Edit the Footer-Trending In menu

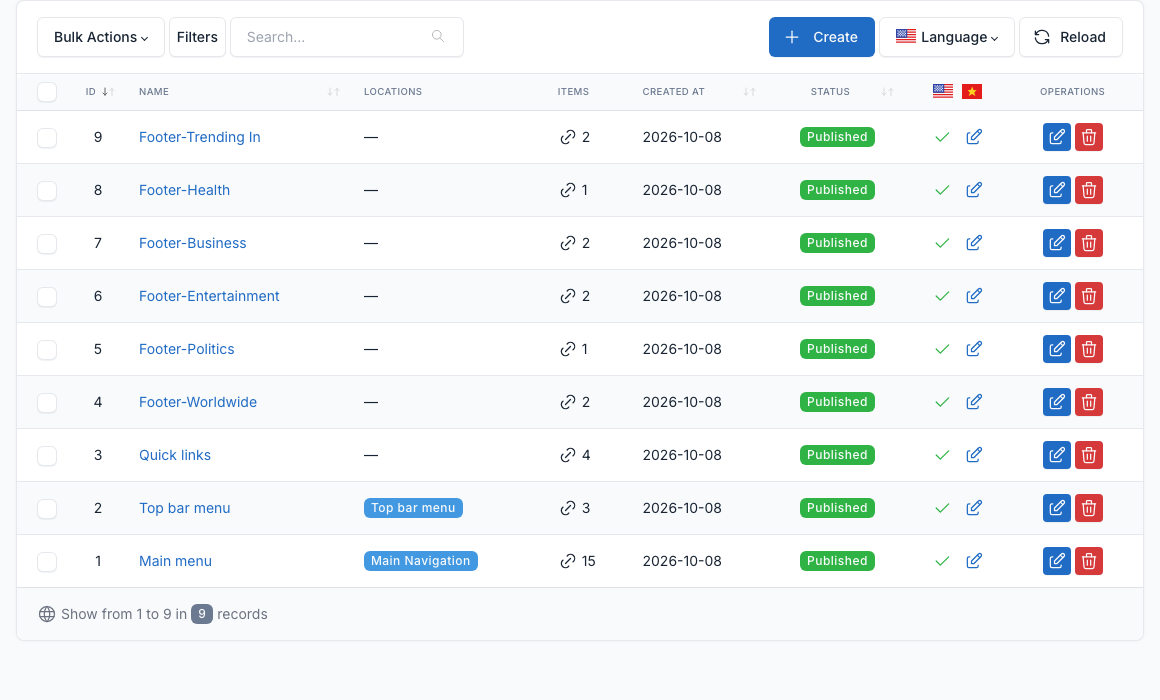pos(1056,137)
